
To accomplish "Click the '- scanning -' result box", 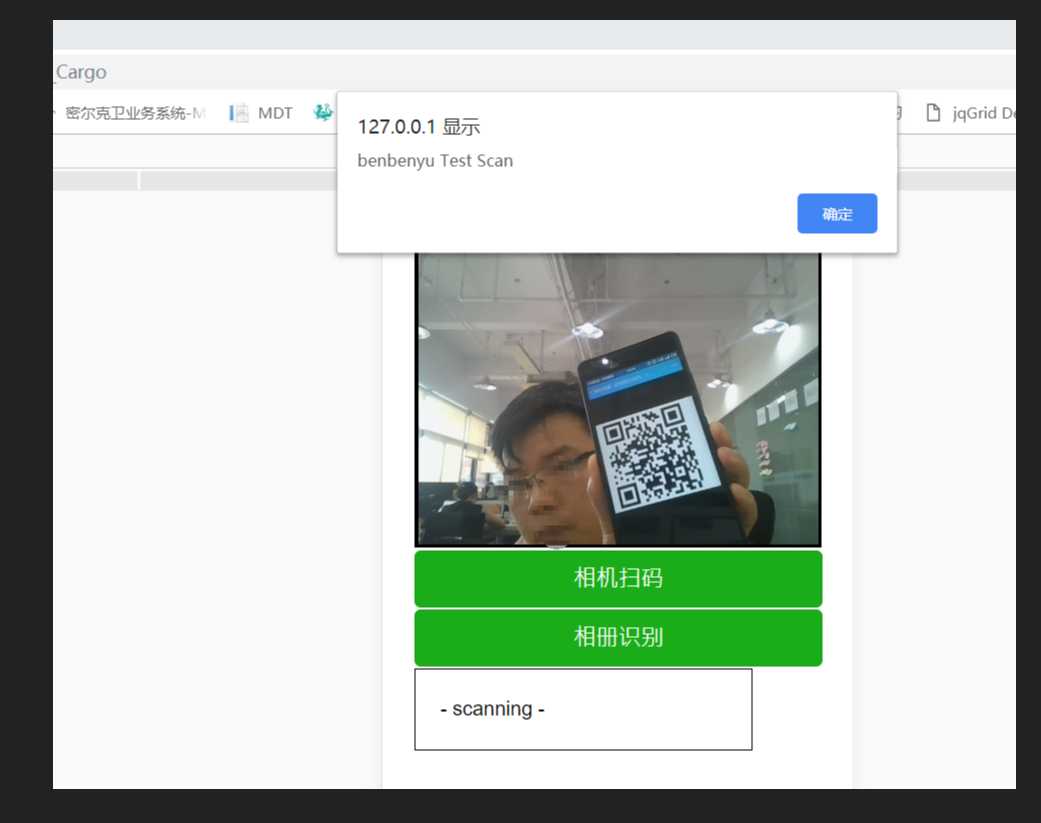I will pyautogui.click(x=582, y=709).
